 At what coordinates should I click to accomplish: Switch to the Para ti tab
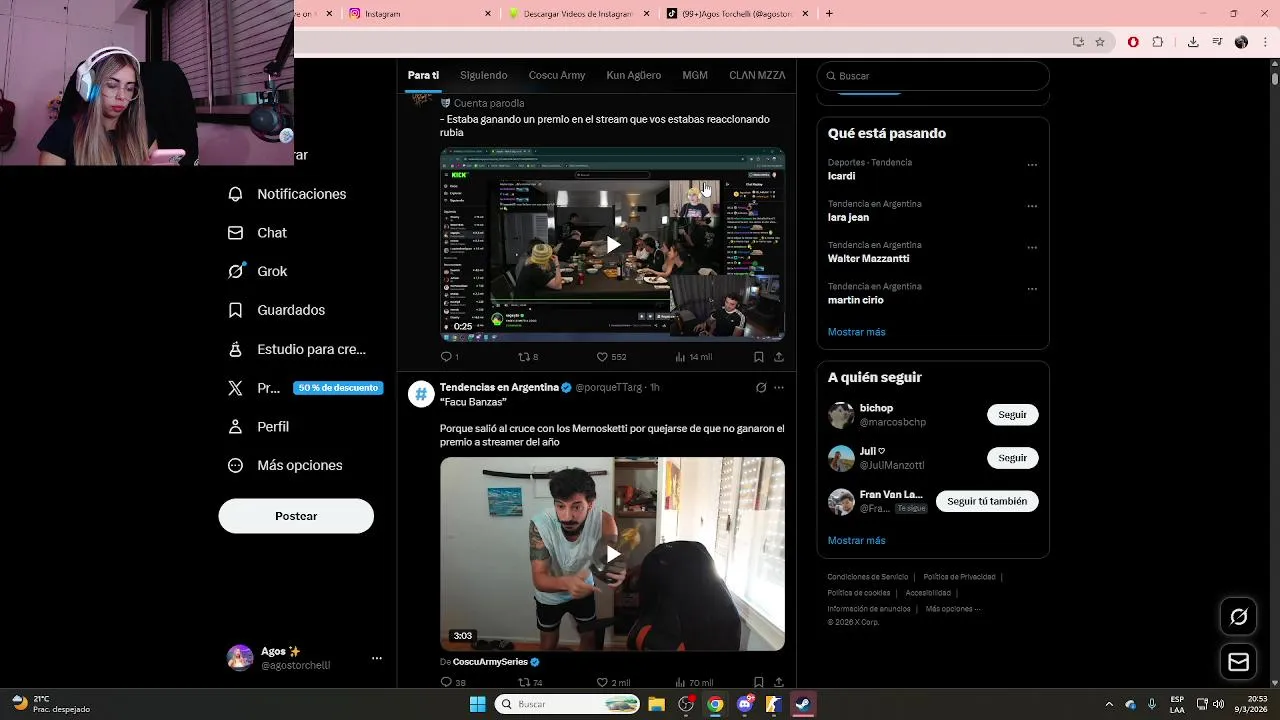pos(423,75)
